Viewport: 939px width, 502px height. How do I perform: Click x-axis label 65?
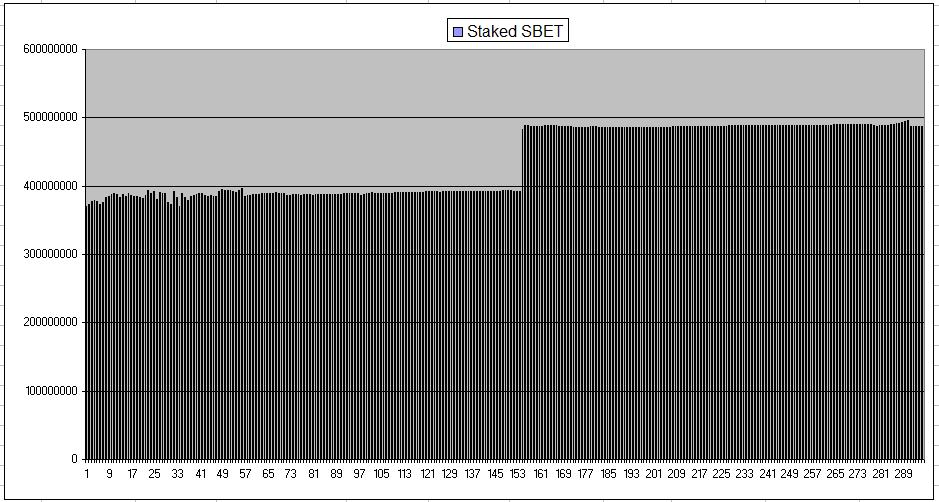click(x=268, y=474)
